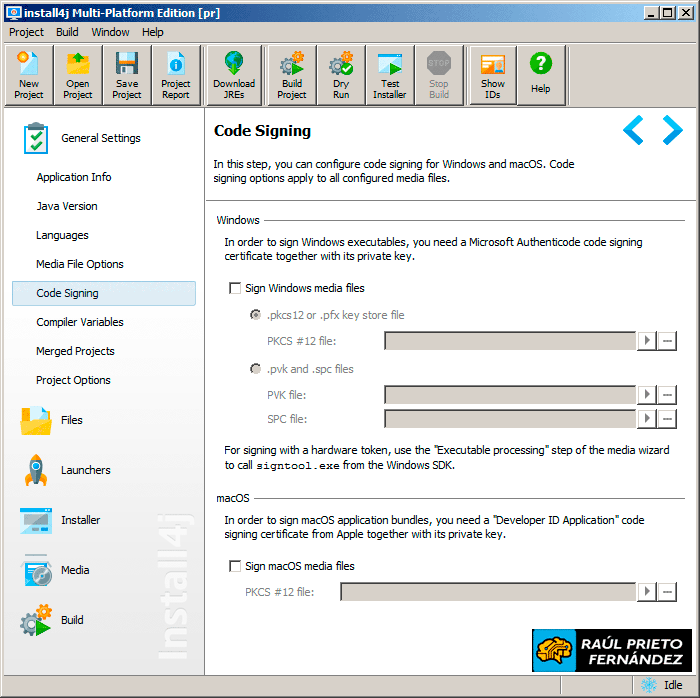Select Application Info in sidebar
The width and height of the screenshot is (700, 698).
click(74, 177)
